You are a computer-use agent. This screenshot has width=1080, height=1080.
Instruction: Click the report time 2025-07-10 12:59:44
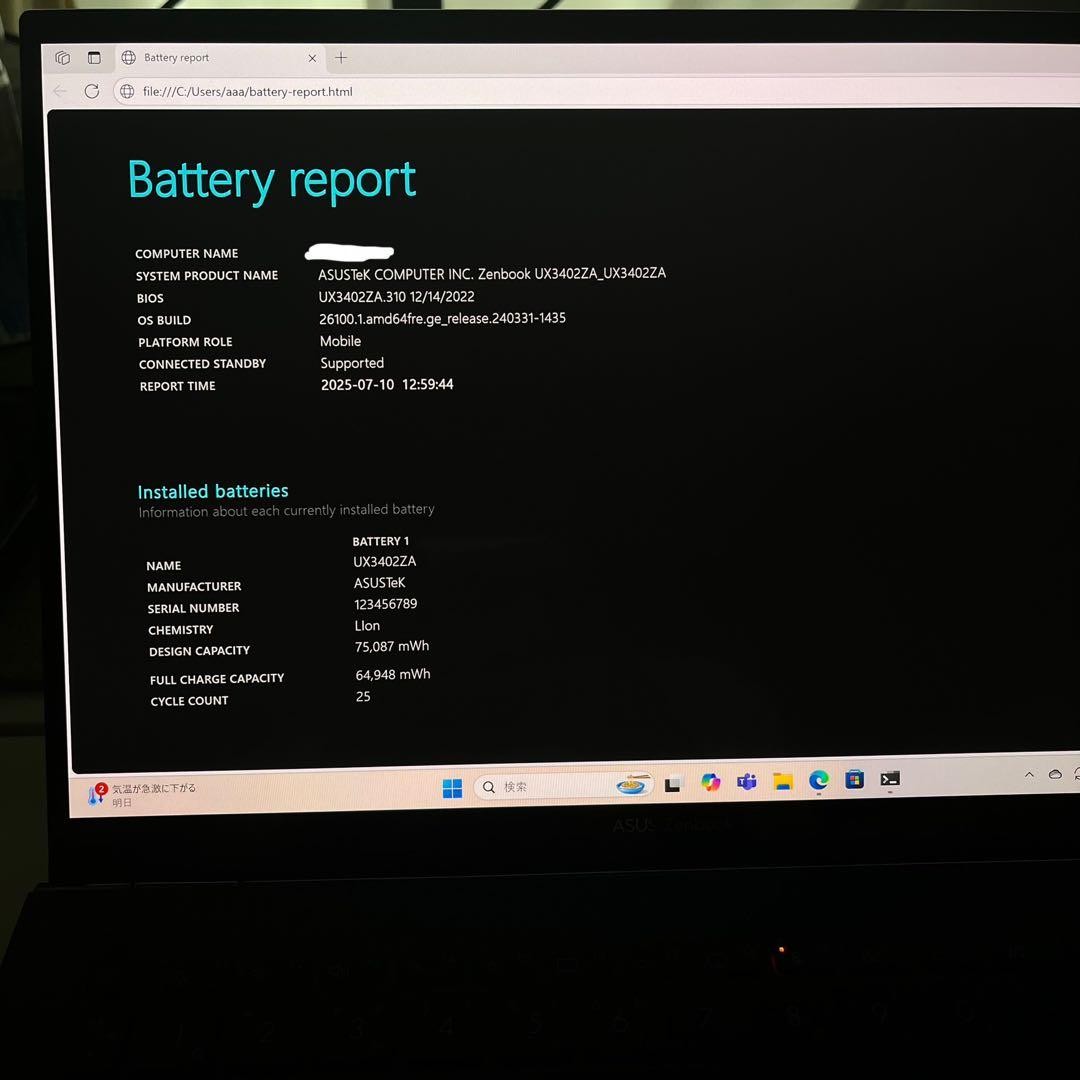(x=387, y=385)
